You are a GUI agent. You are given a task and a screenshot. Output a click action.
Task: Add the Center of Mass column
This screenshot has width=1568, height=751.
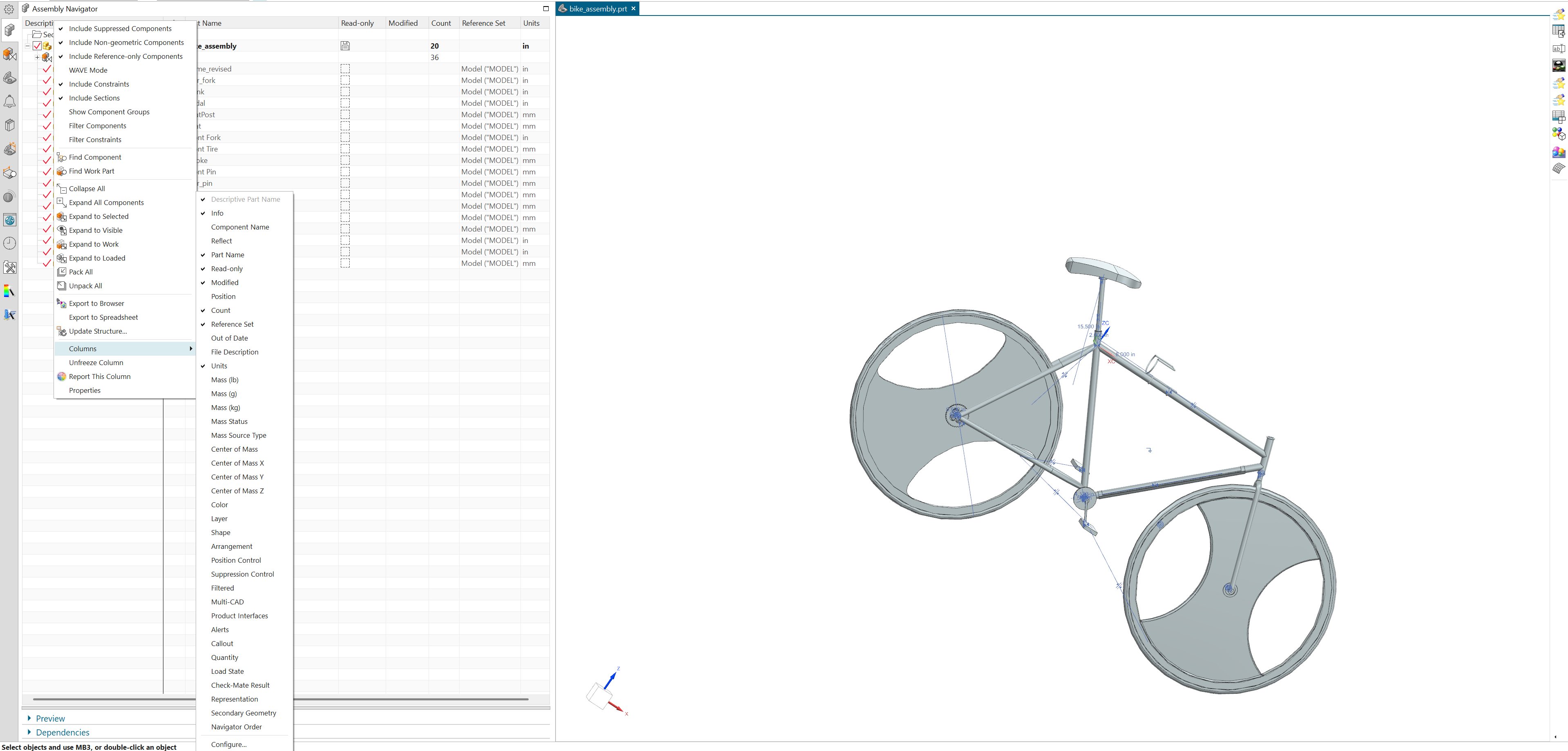coord(235,450)
